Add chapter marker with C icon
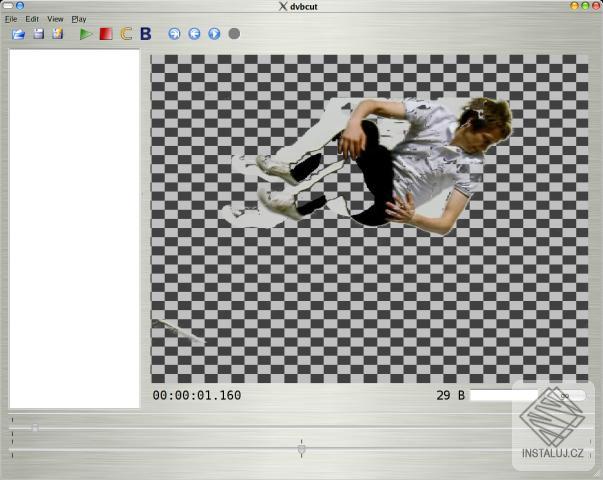This screenshot has height=480, width=603. tap(126, 34)
